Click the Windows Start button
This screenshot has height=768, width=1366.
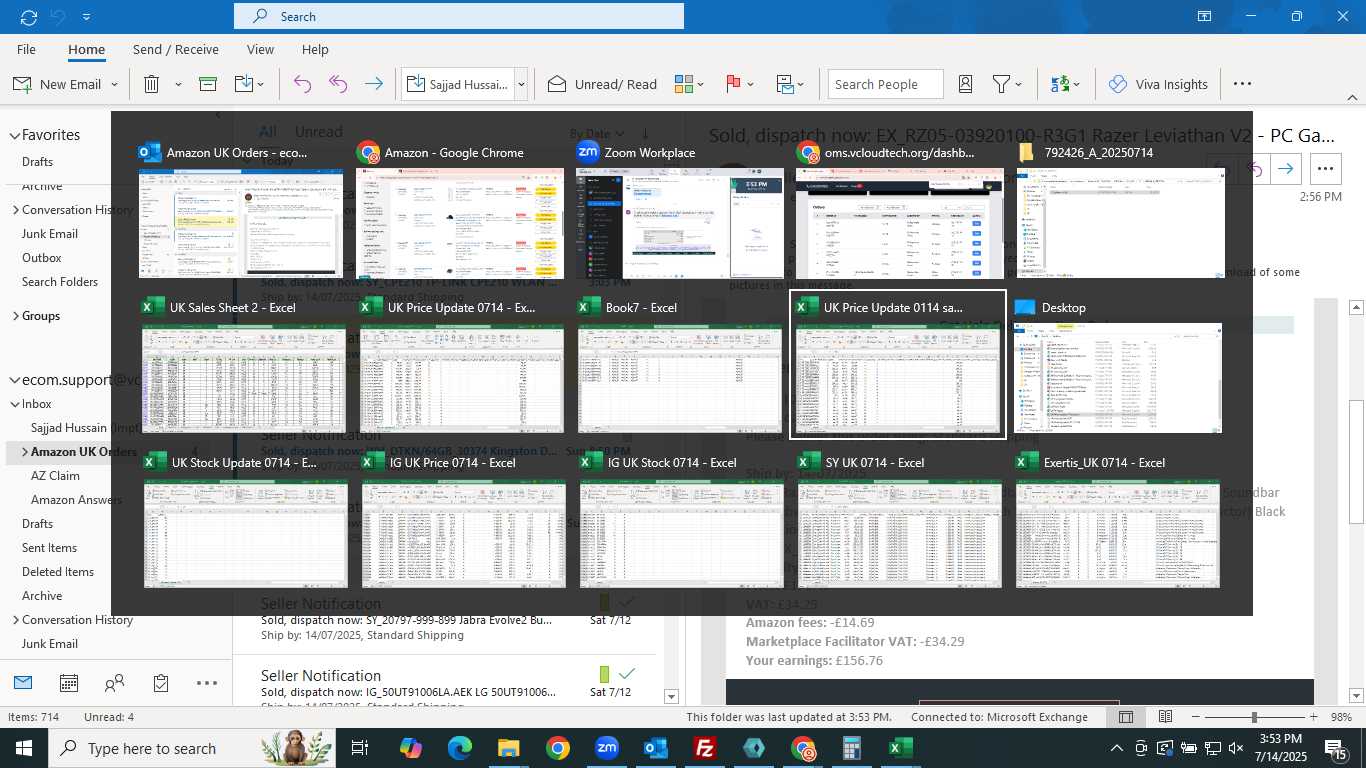click(x=23, y=748)
